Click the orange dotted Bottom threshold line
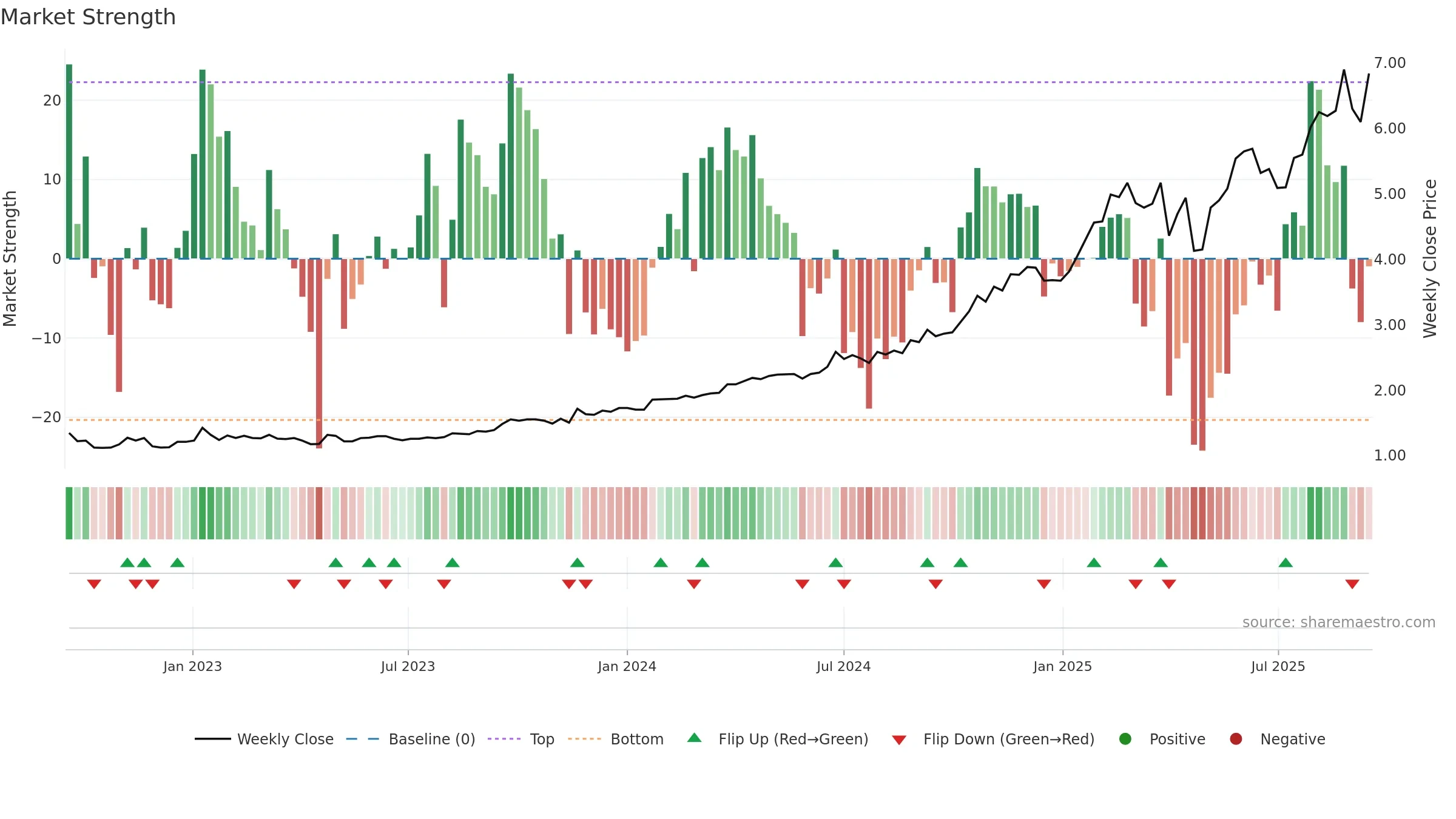The width and height of the screenshot is (1456, 819). [719, 420]
